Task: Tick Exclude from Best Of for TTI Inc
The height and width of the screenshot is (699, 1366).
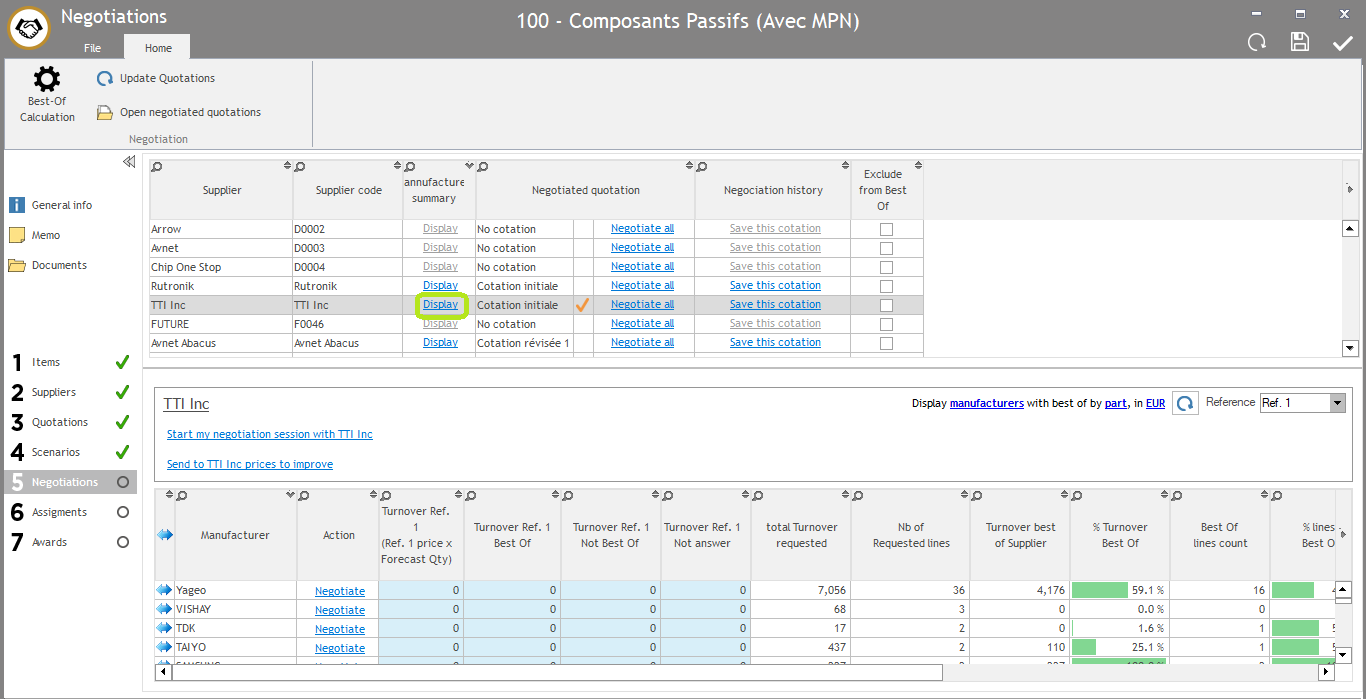Action: click(886, 305)
